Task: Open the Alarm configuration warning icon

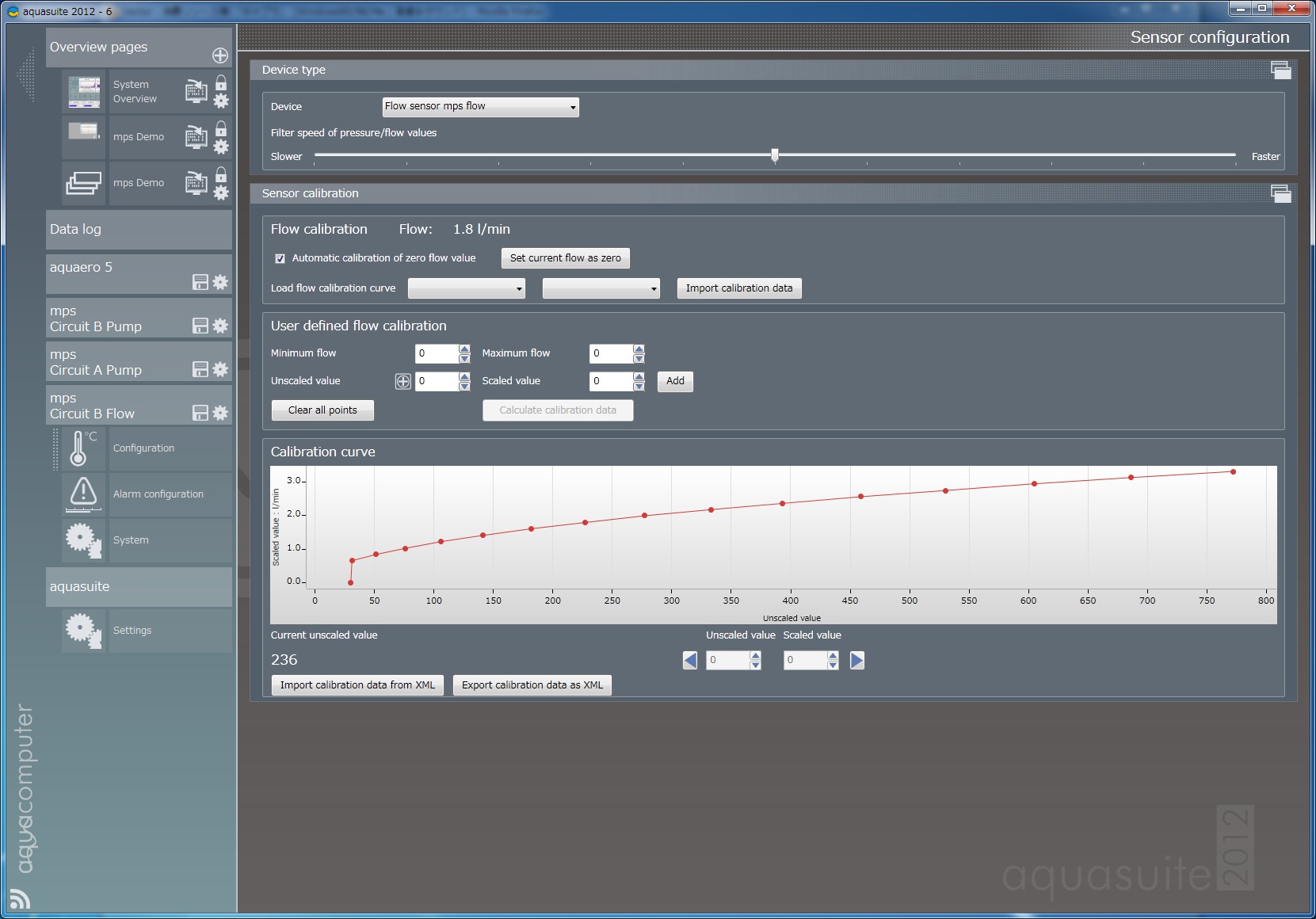Action: [x=82, y=494]
